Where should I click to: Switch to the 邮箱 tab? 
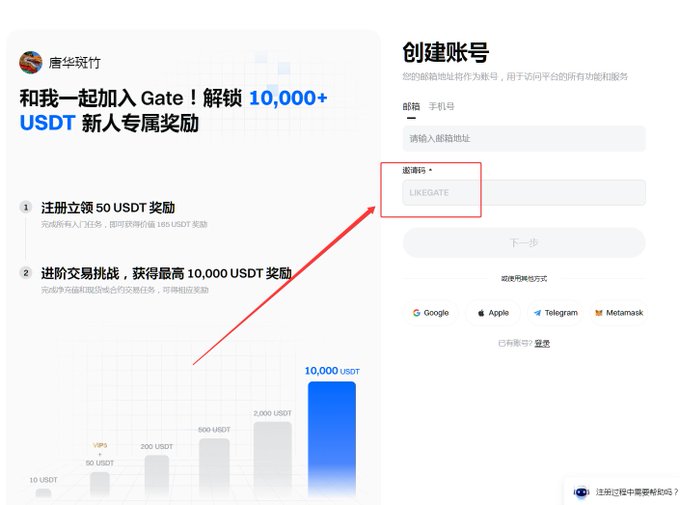point(411,106)
